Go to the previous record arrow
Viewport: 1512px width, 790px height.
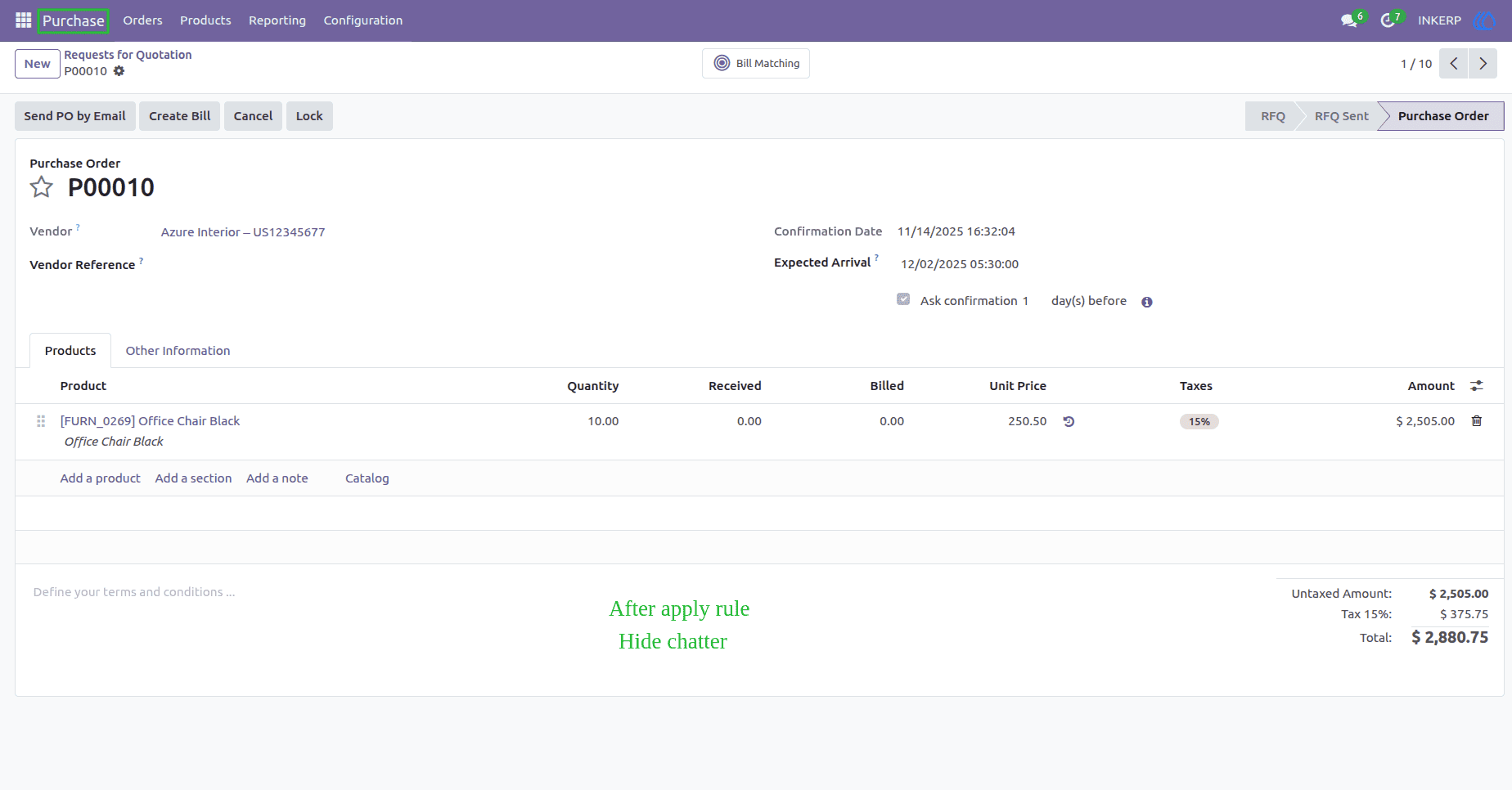point(1453,64)
